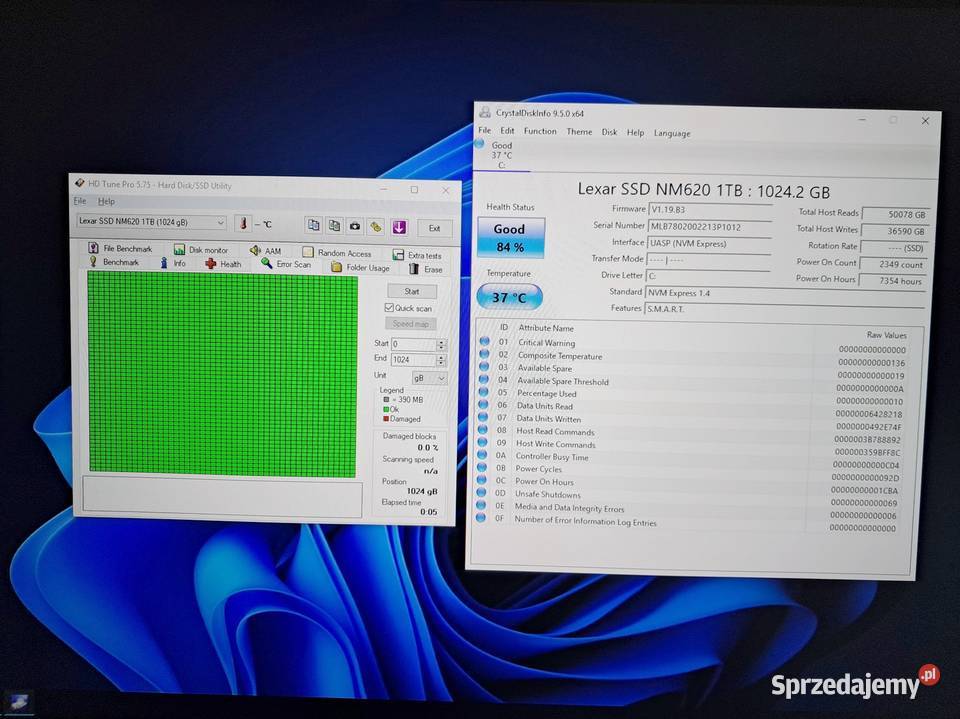Open the Unit gB dropdown

pos(429,378)
